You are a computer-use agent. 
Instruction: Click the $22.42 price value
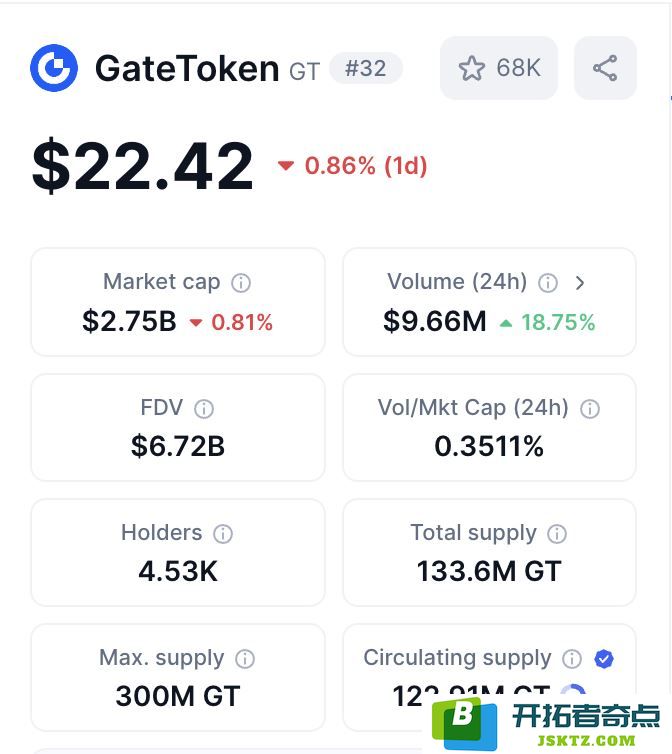[x=142, y=165]
